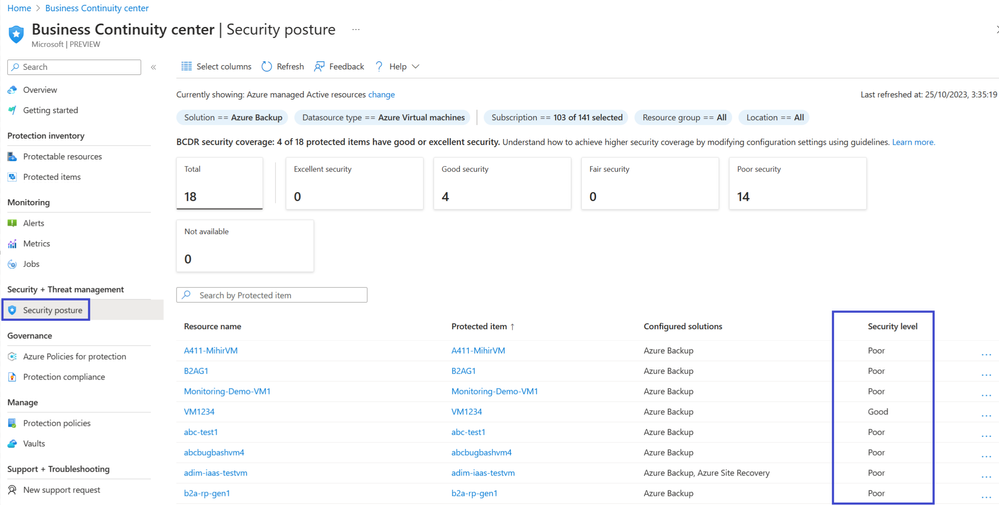The height and width of the screenshot is (505, 999).
Task: Click the Protection compliance icon
Action: 12,377
